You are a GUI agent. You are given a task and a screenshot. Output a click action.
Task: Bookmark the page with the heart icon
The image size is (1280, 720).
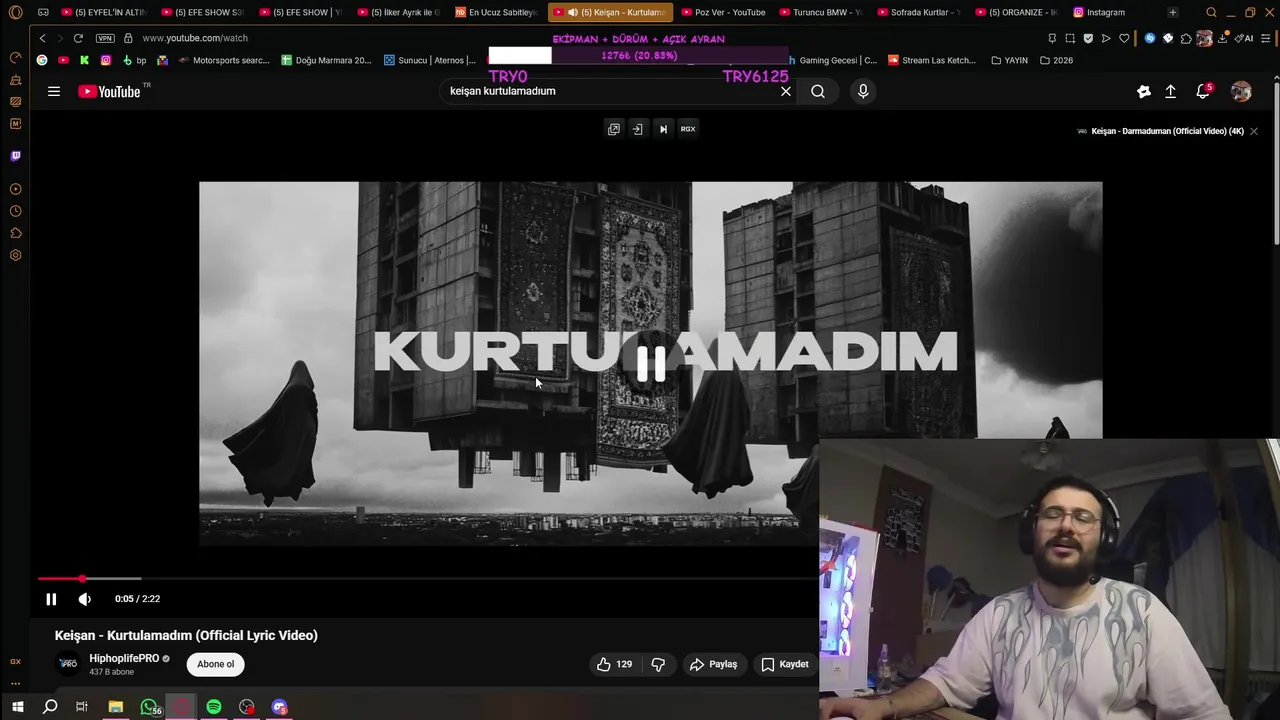(1124, 38)
